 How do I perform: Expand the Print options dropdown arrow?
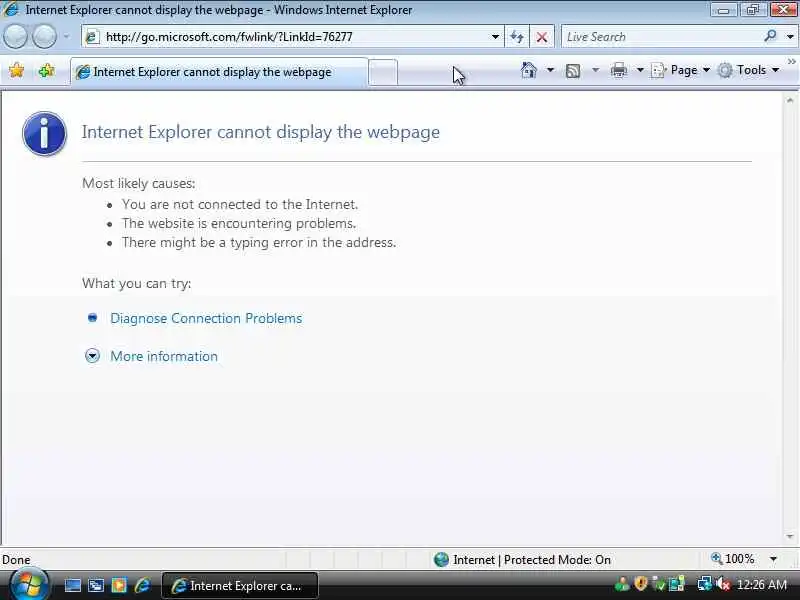coord(640,70)
